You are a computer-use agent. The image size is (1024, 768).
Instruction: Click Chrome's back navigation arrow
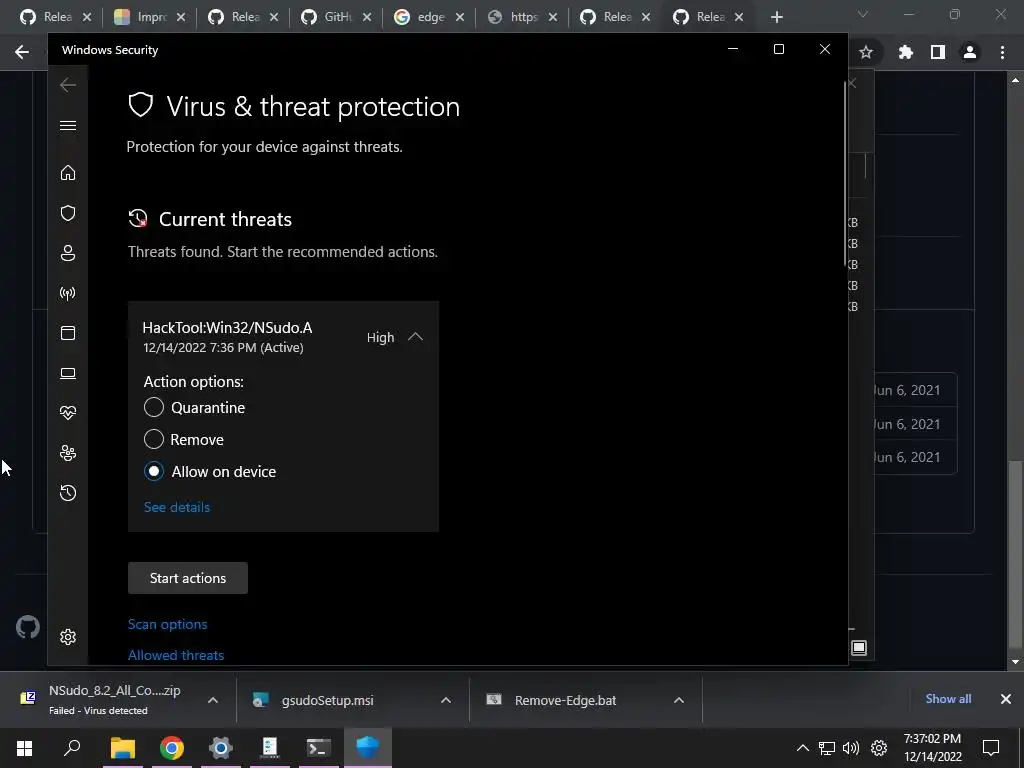click(22, 52)
